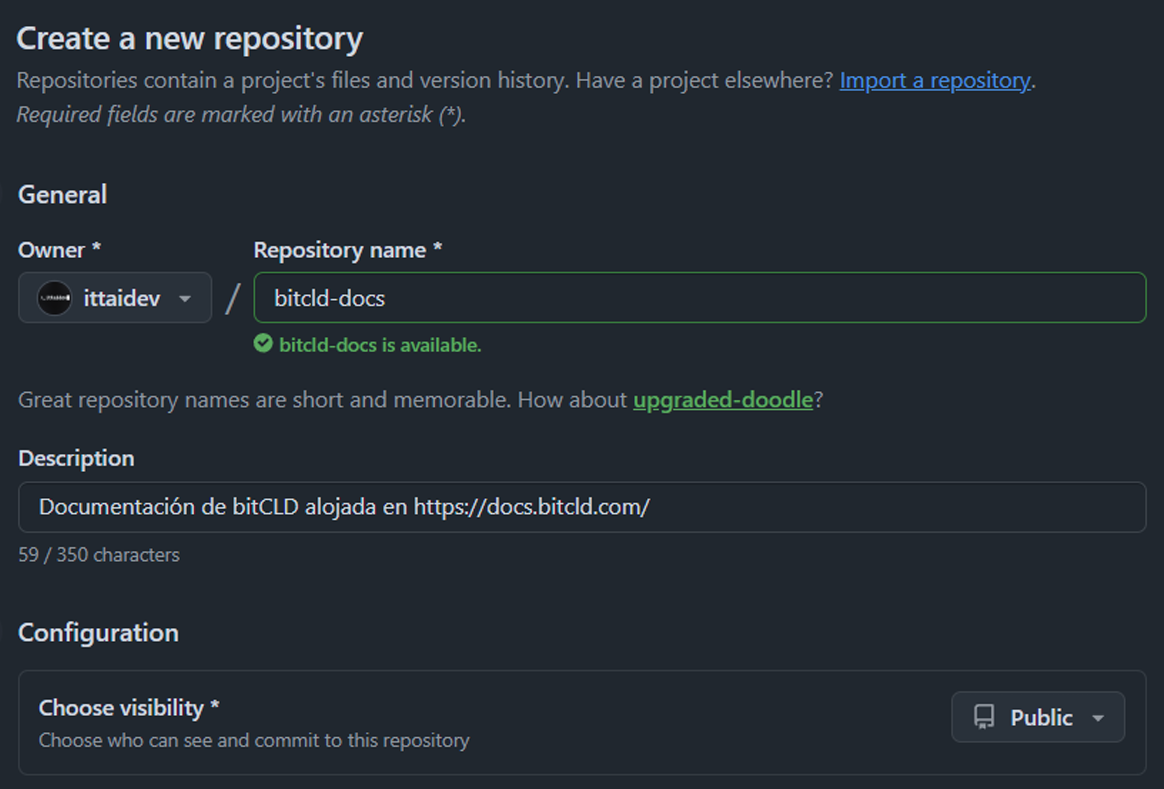This screenshot has width=1164, height=789.
Task: Click the green availability check icon
Action: [x=262, y=343]
